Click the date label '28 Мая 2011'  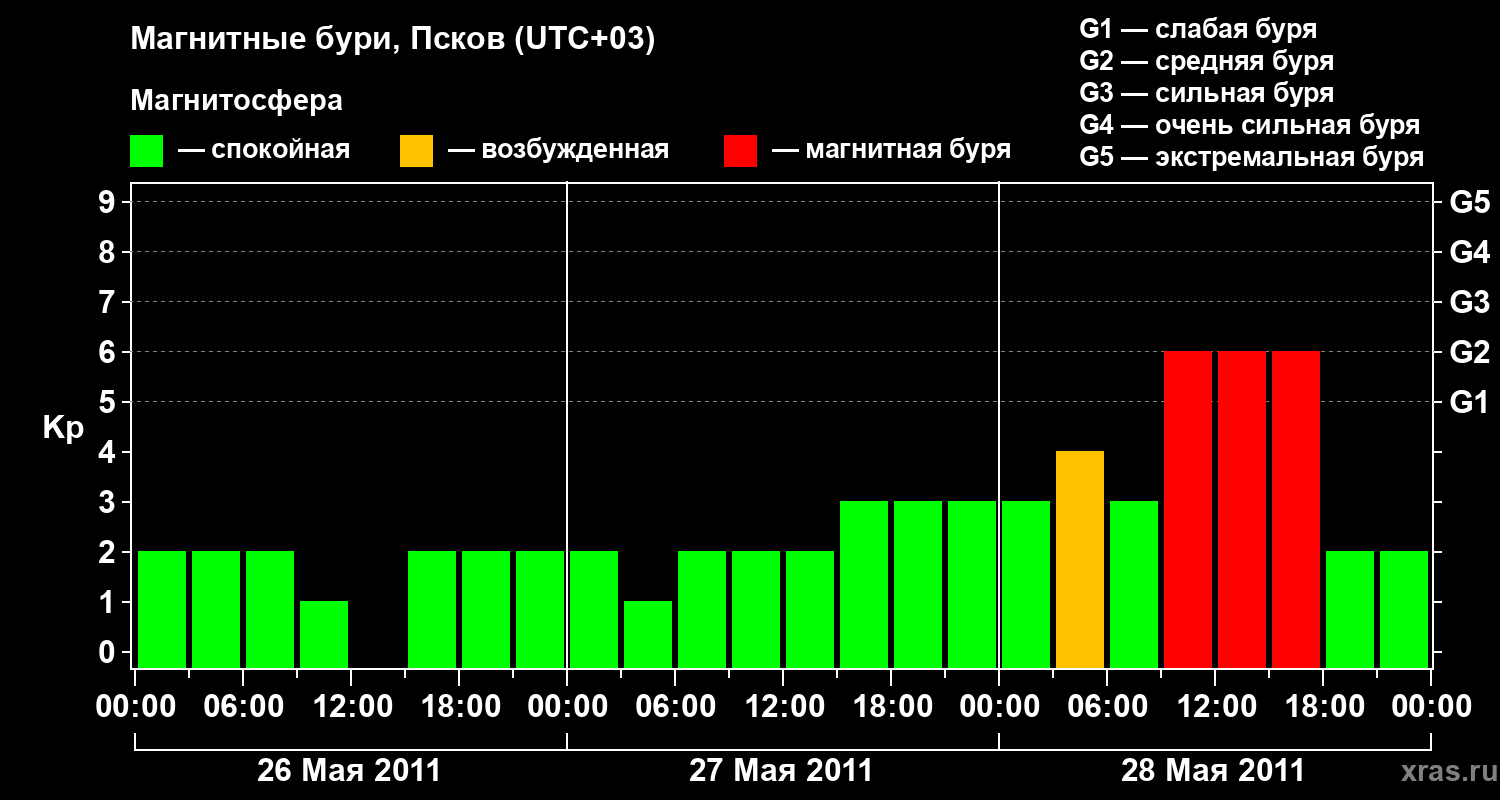(x=1213, y=771)
